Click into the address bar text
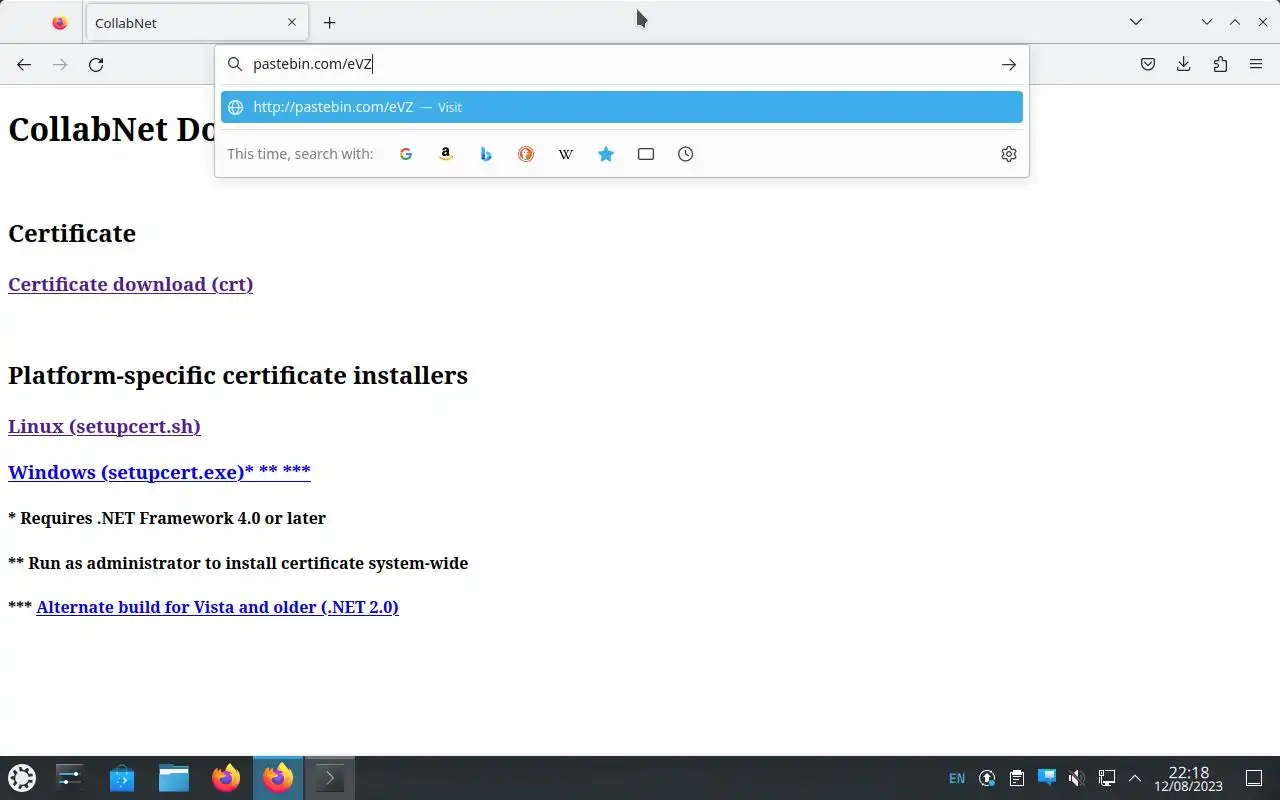The image size is (1280, 800). [620, 64]
